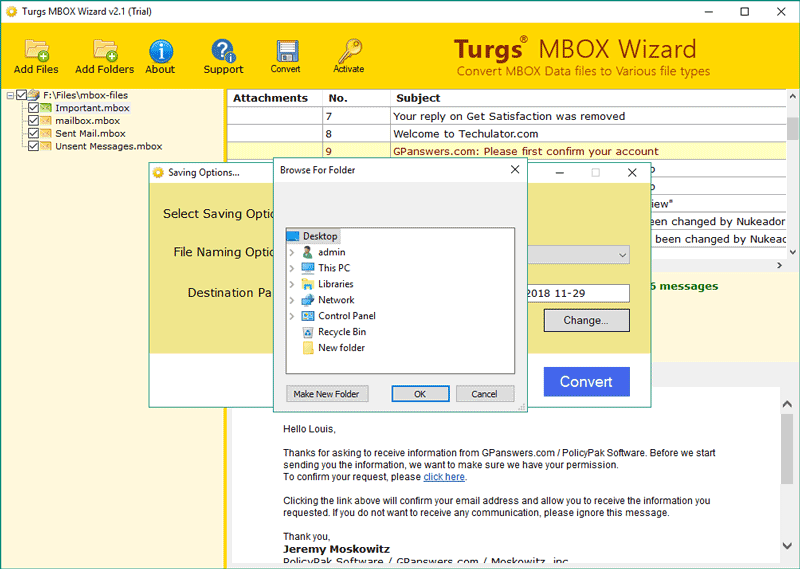Image resolution: width=800 pixels, height=569 pixels.
Task: Select 'Welcome to Techulator.com' message row
Action: 507,134
